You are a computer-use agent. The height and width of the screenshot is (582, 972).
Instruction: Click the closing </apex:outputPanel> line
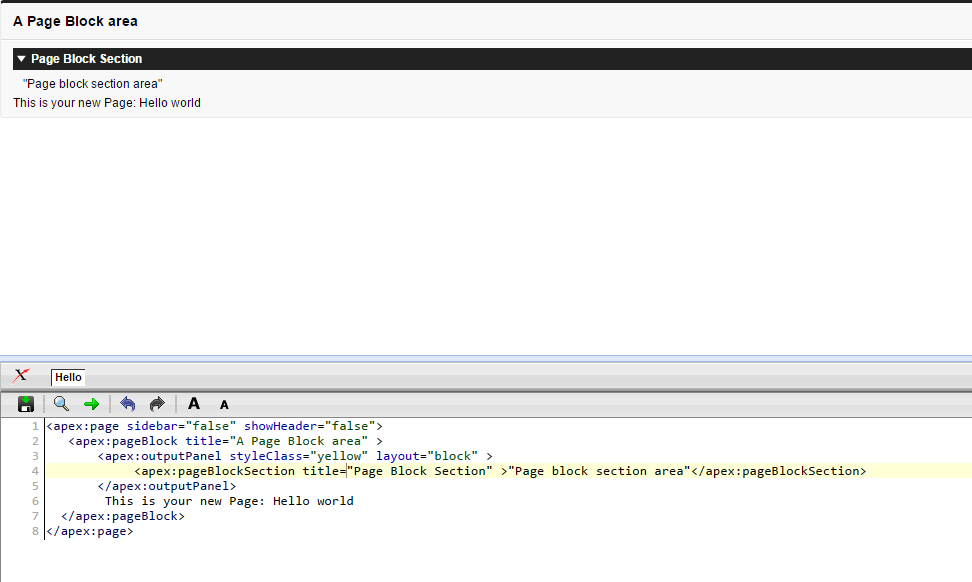tap(167, 486)
